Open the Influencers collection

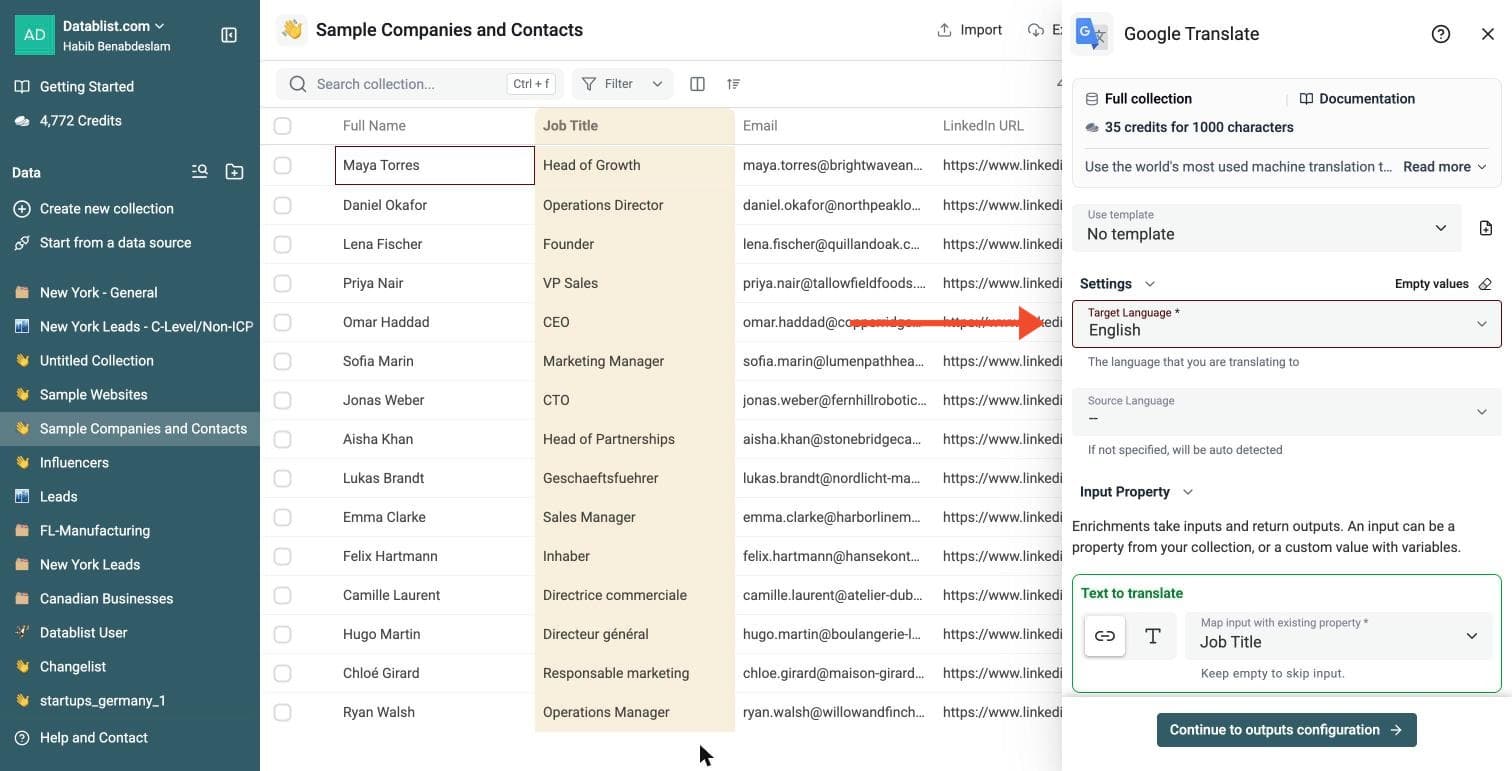[x=130, y=463]
